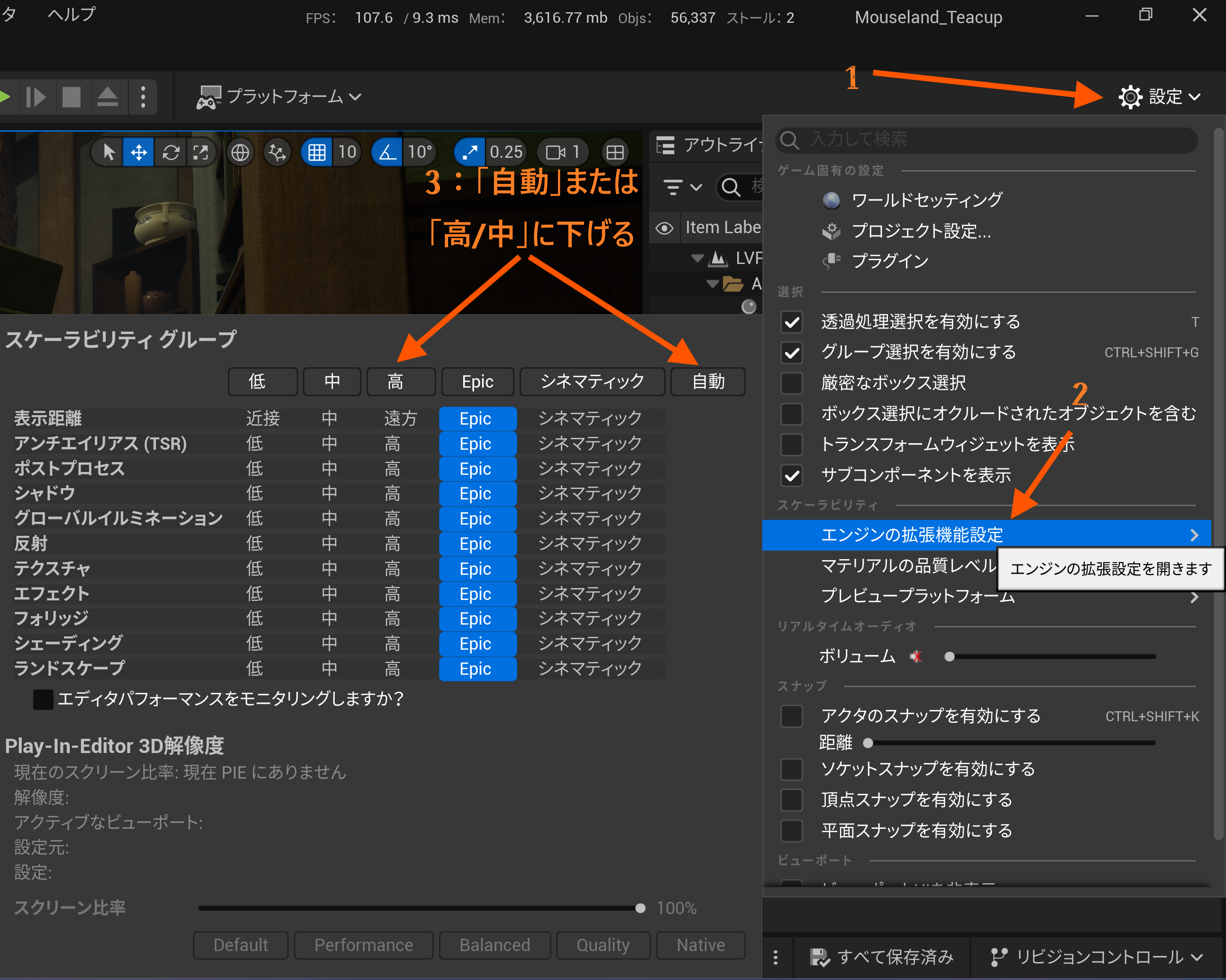Viewport: 1226px width, 980px height.
Task: Adjust the 距離 snap distance slider
Action: [868, 743]
